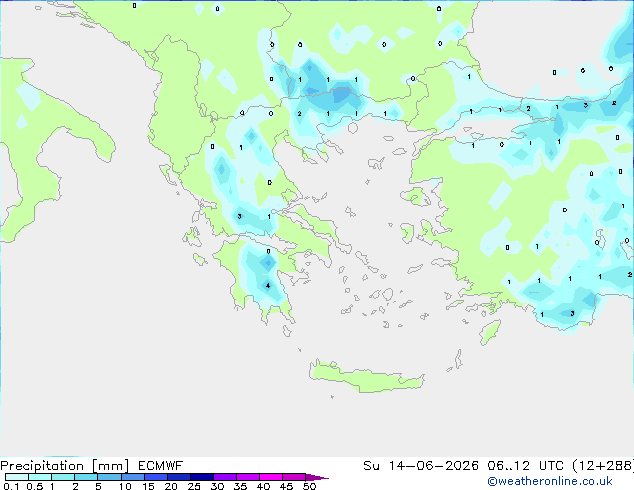The image size is (634, 490).
Task: Click the "ECMWF" model label
Action: [x=161, y=466]
